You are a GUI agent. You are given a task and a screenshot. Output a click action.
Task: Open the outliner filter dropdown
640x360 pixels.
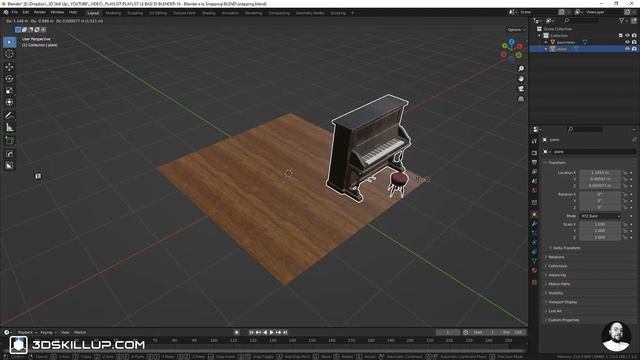click(x=623, y=20)
